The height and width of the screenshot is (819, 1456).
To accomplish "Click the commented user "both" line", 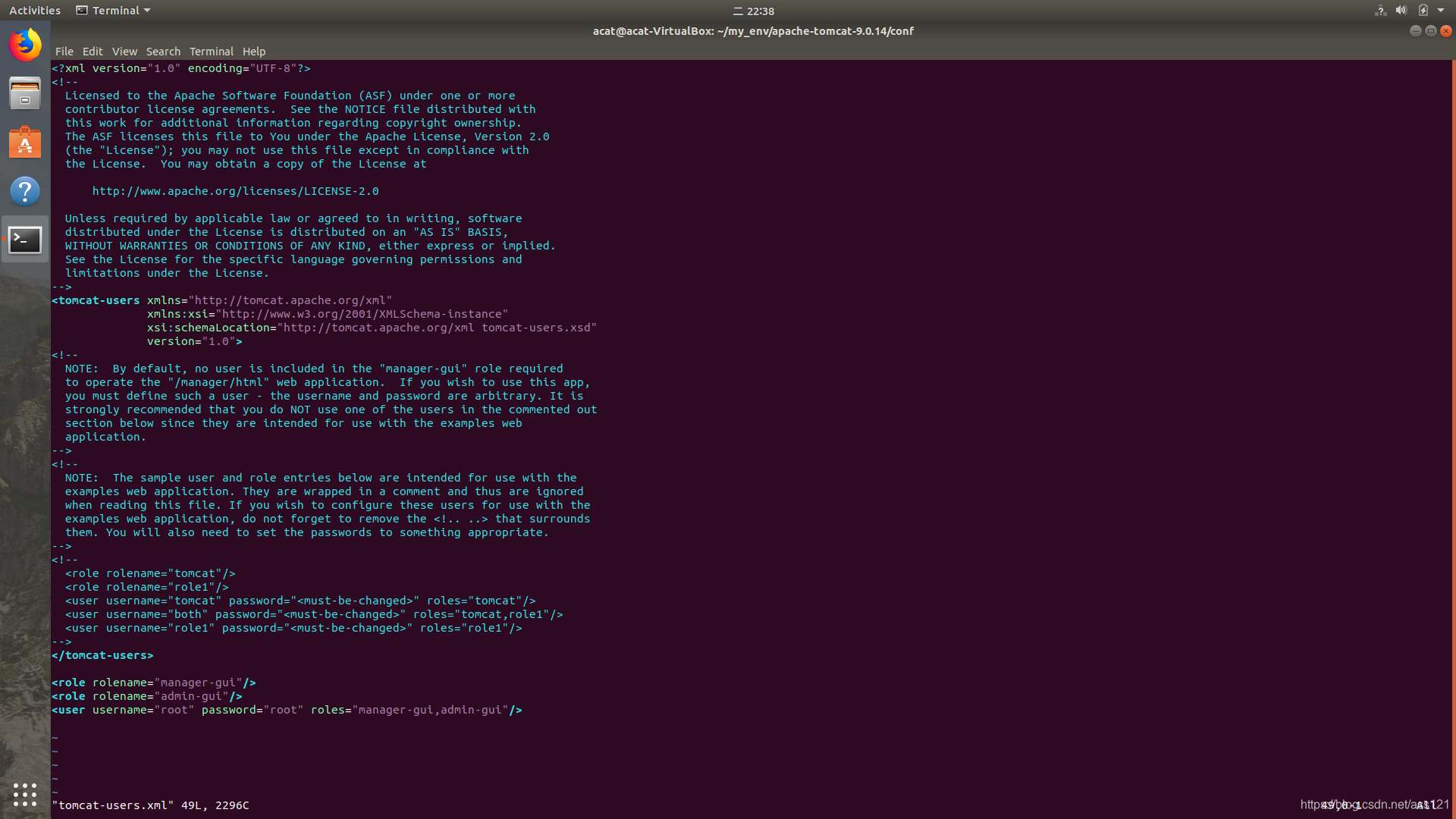I will pyautogui.click(x=314, y=614).
